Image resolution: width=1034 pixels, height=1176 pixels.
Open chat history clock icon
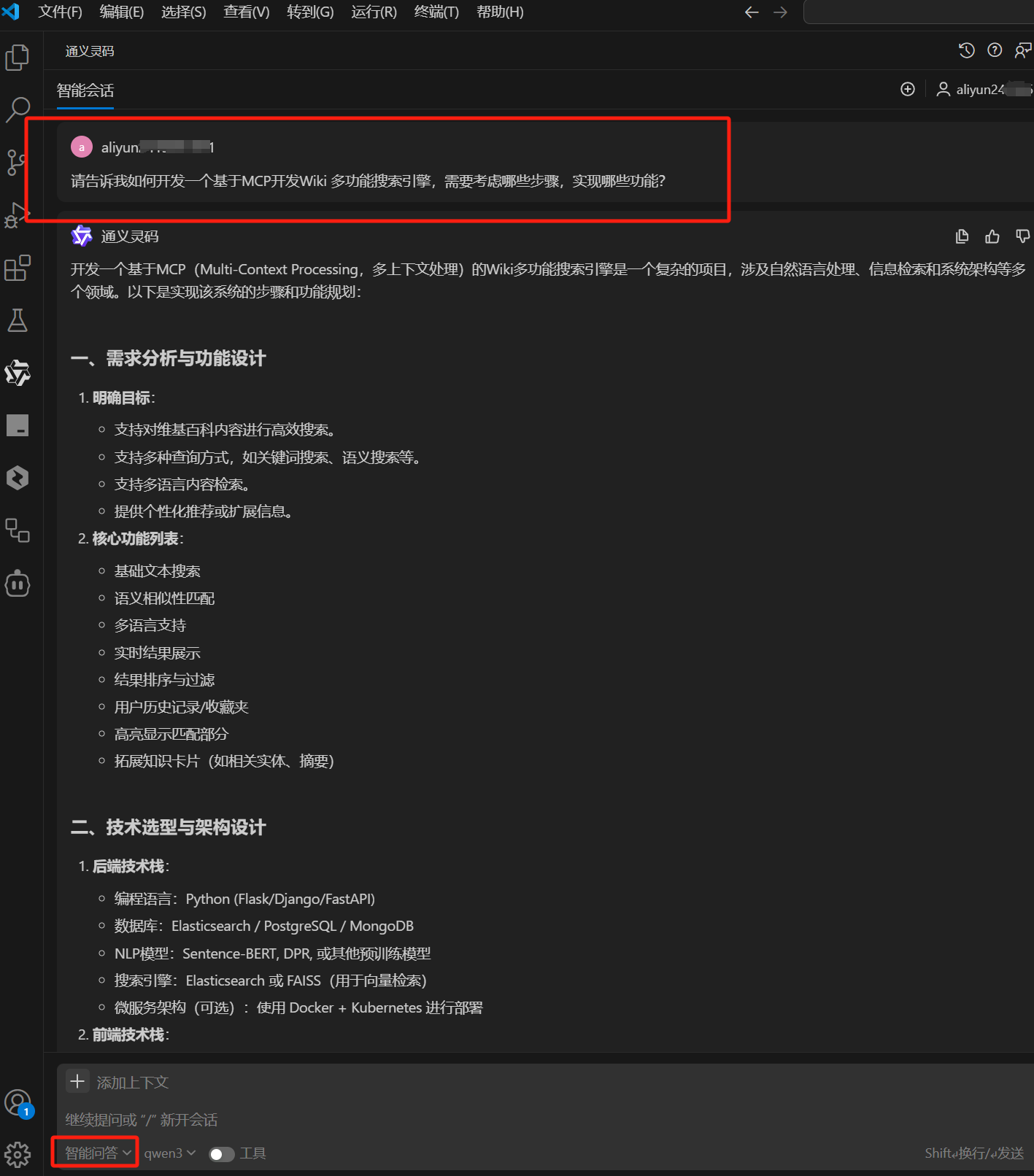[967, 50]
